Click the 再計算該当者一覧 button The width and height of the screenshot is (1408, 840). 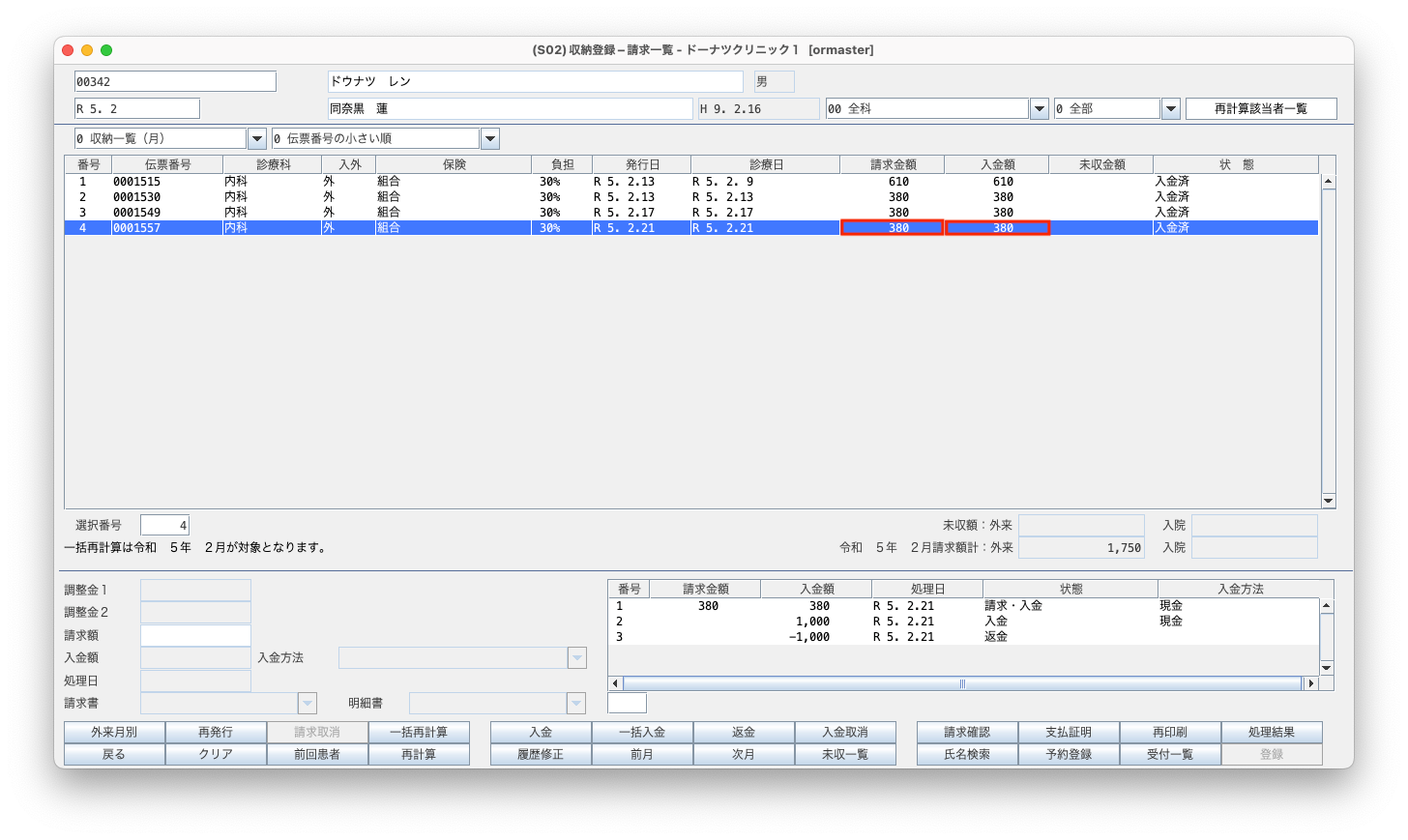tap(1260, 109)
